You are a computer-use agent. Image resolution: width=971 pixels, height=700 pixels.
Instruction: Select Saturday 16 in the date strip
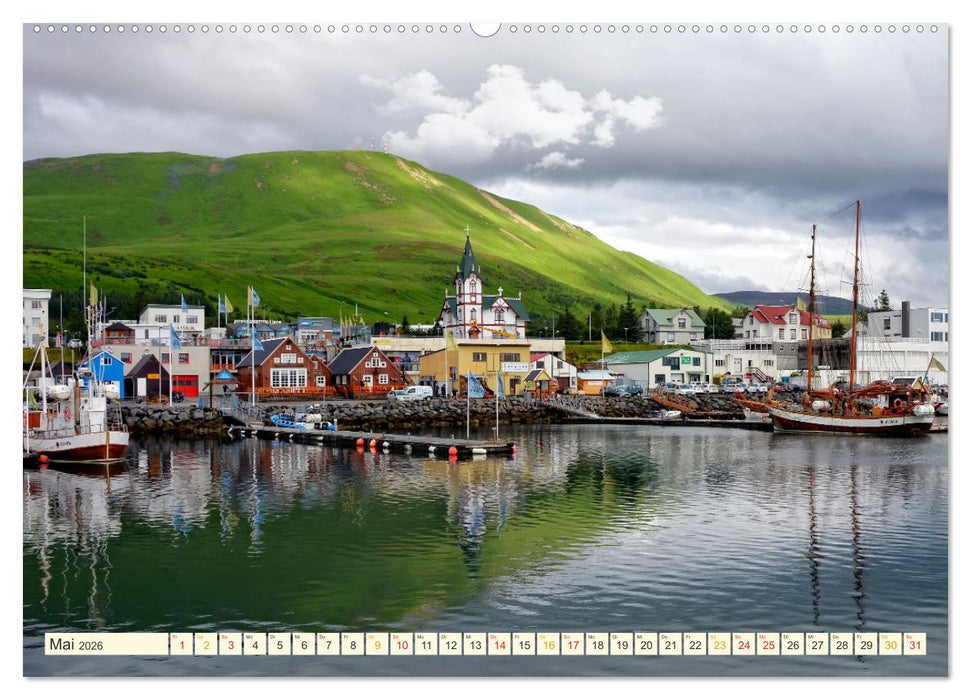[x=548, y=644]
